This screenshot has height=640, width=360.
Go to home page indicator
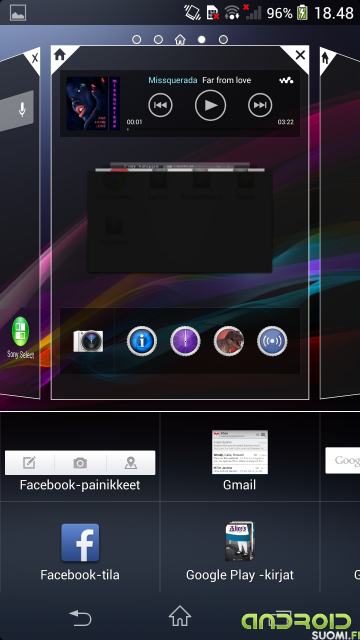180,40
